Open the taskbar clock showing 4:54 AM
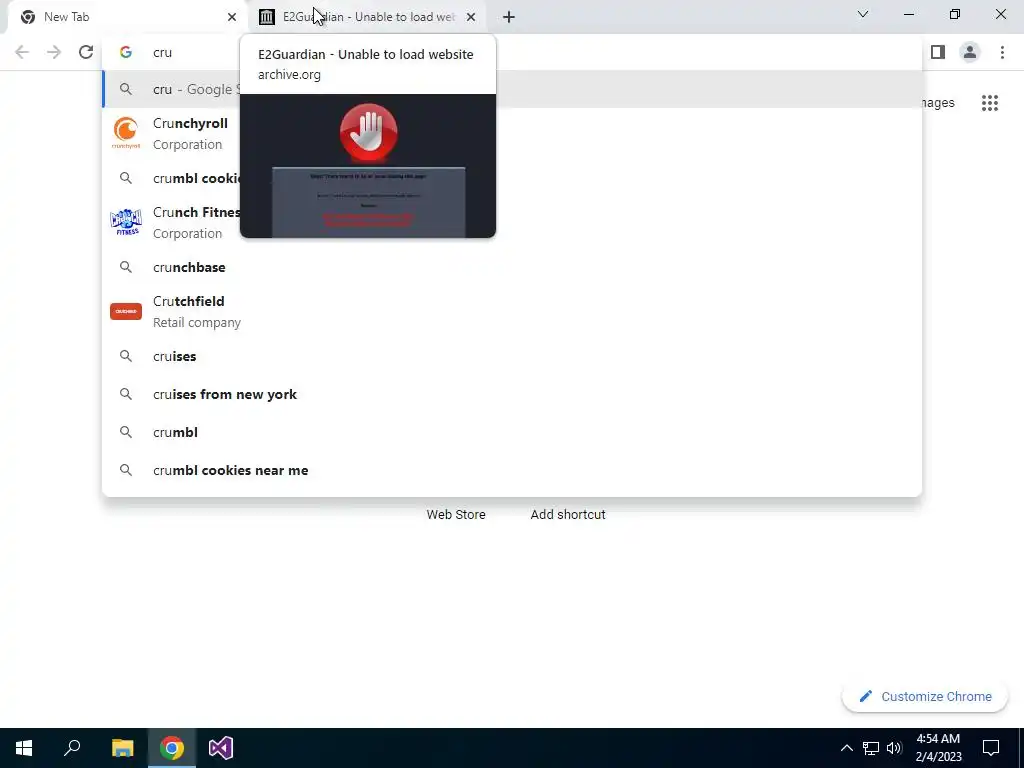The height and width of the screenshot is (768, 1024). coord(938,748)
